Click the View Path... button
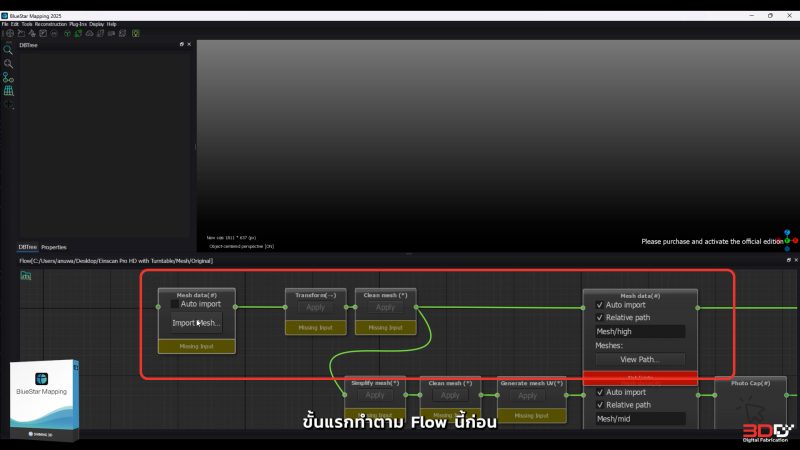This screenshot has height=450, width=800. [x=640, y=360]
